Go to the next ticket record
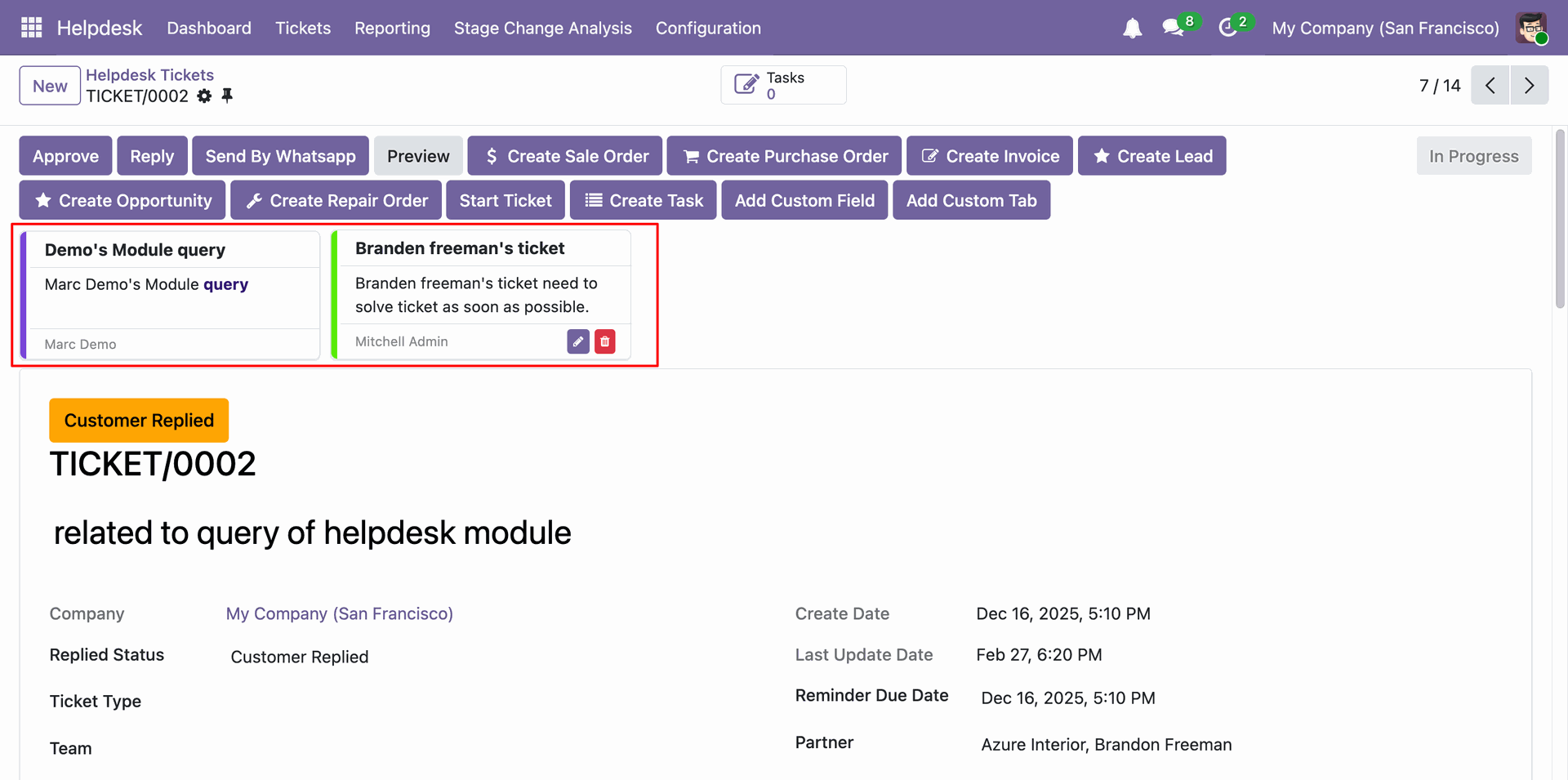The width and height of the screenshot is (1568, 780). tap(1530, 85)
